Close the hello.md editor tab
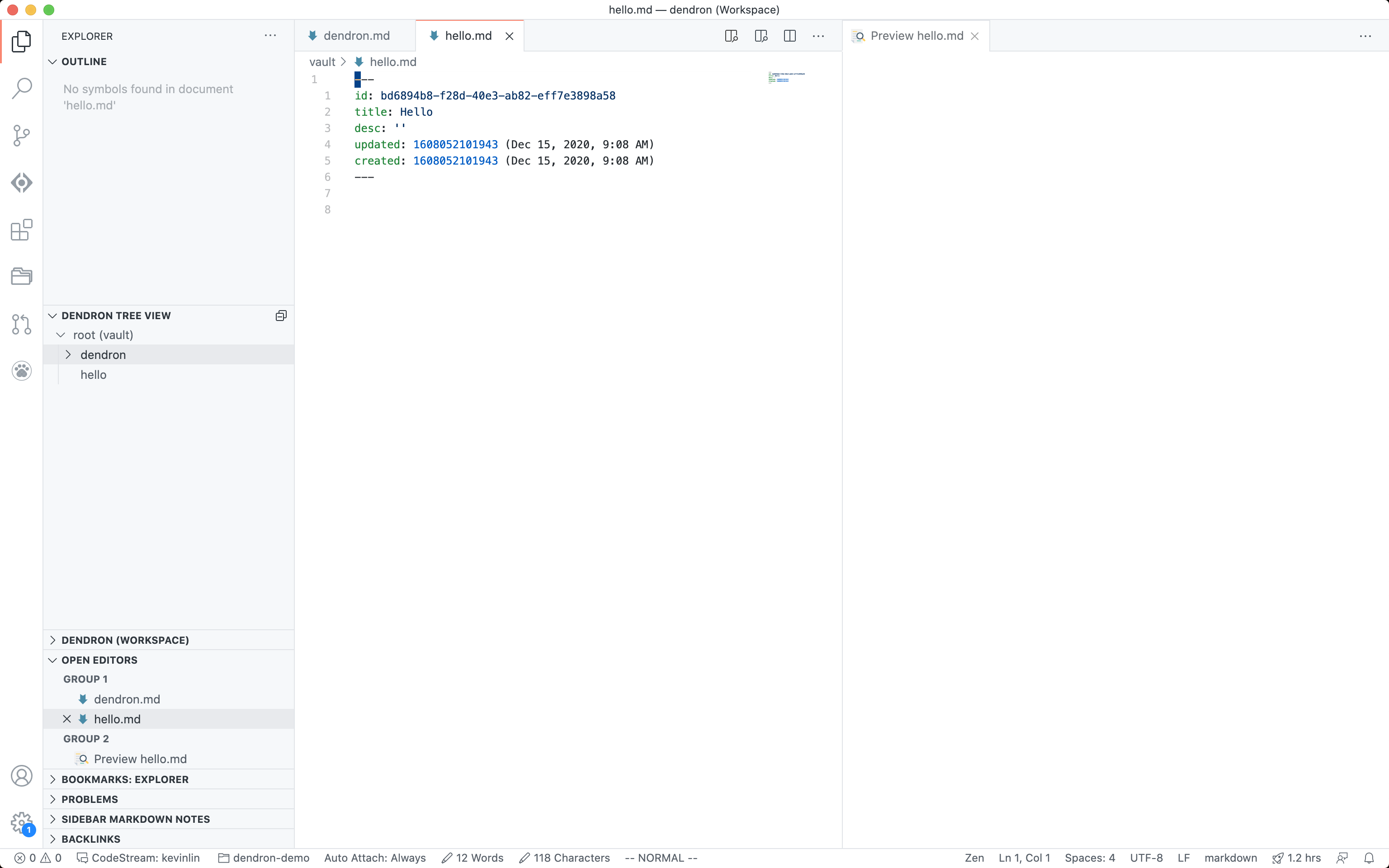Viewport: 1389px width, 868px height. click(x=509, y=36)
